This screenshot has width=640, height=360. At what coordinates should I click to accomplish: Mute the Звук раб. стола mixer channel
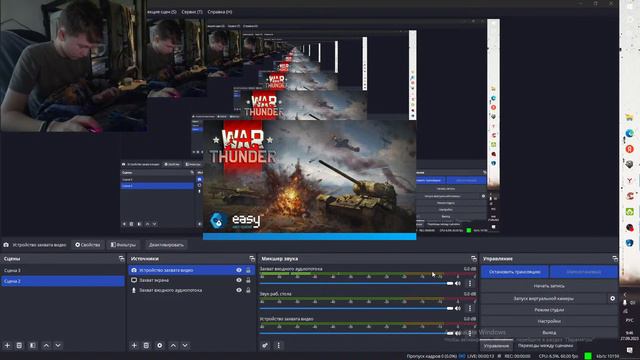458,308
